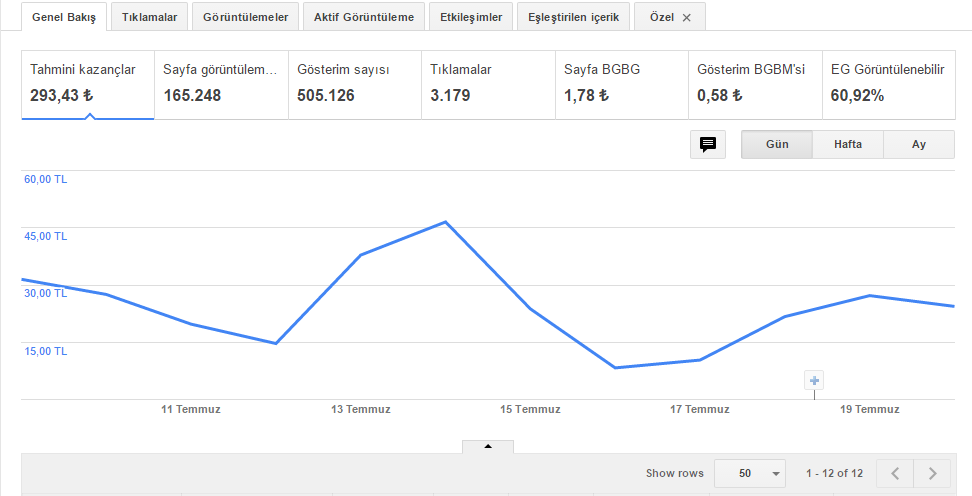
Task: Switch chart to Gün view
Action: pos(777,144)
